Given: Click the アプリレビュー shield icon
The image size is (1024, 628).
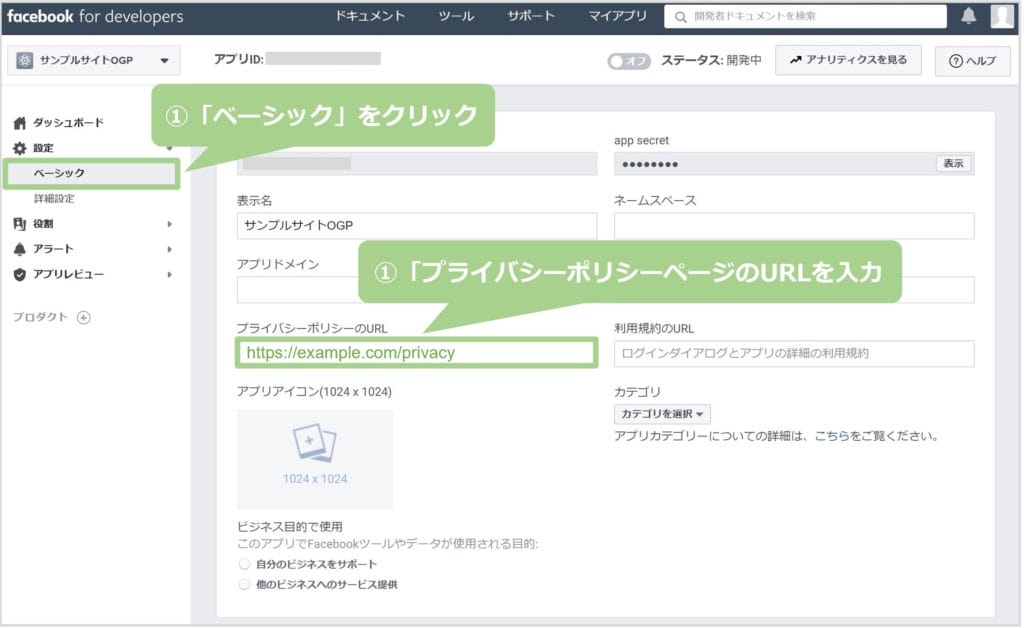Looking at the screenshot, I should tap(20, 275).
